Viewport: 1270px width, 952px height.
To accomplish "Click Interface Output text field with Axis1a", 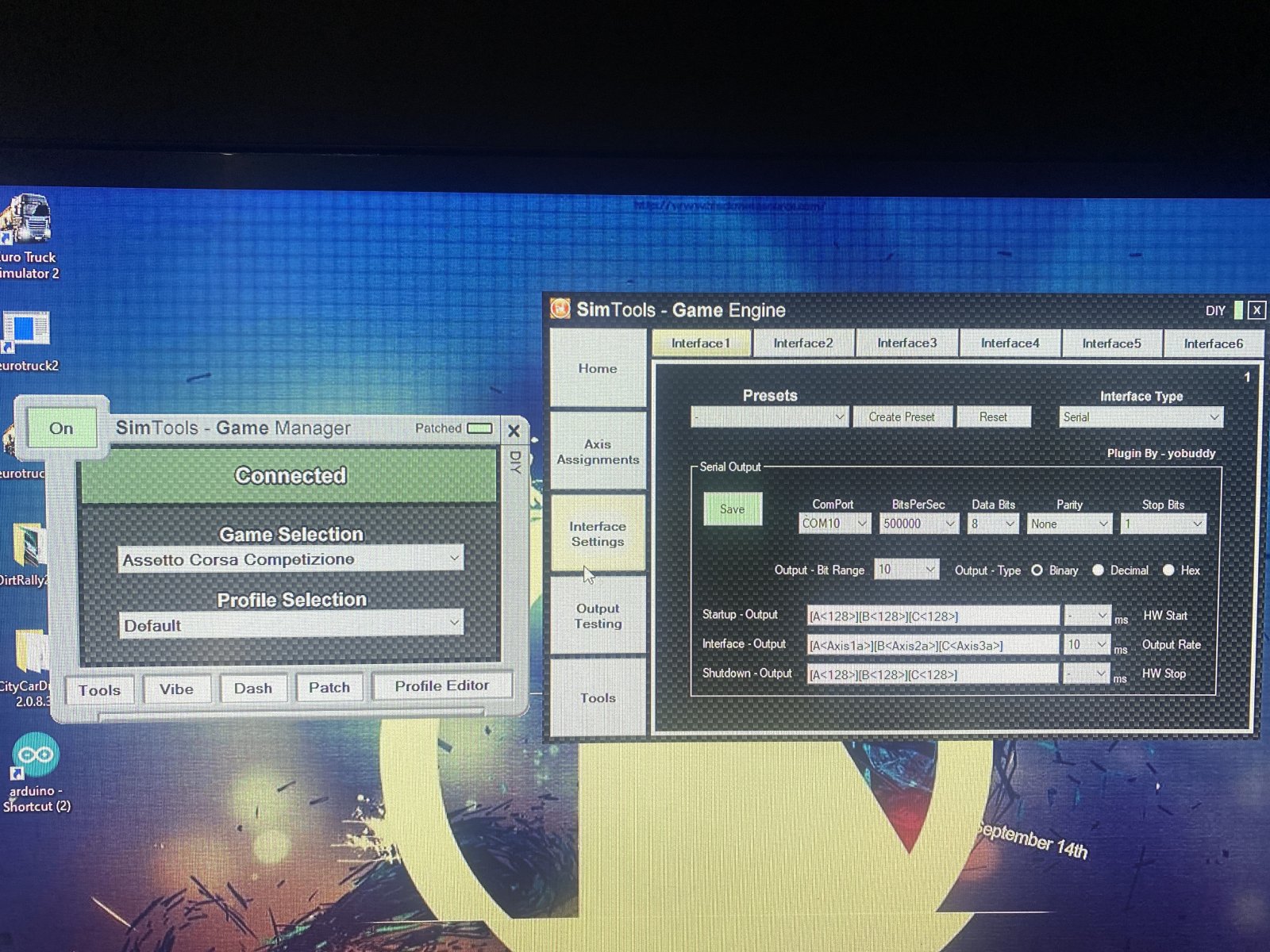I will (933, 645).
